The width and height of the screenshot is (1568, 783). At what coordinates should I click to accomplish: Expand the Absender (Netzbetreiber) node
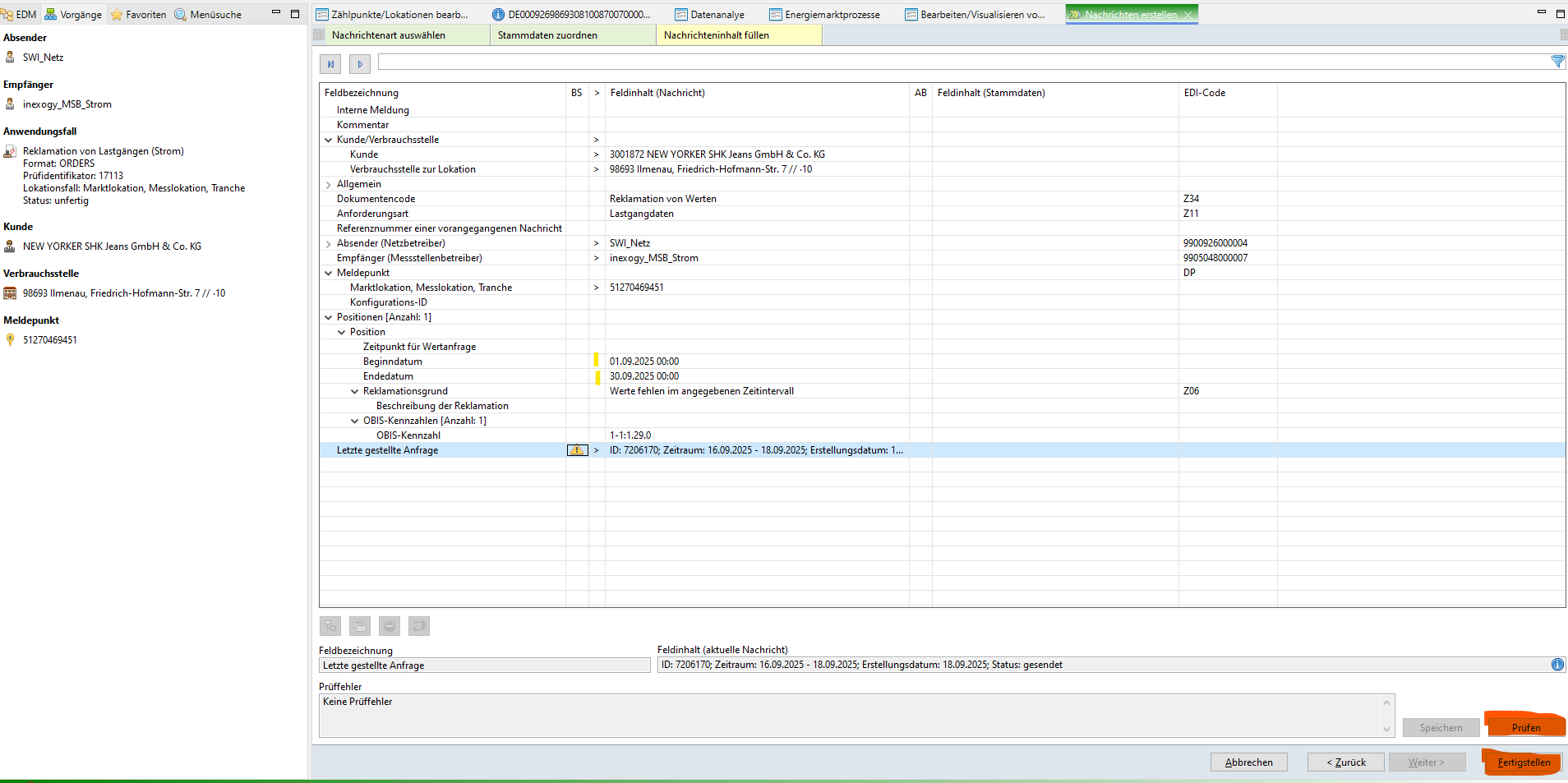(329, 244)
